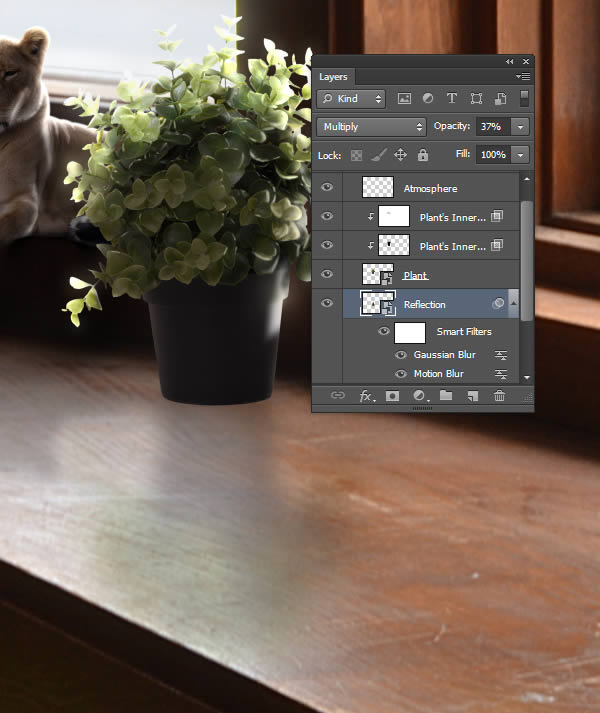600x713 pixels.
Task: Open the Opacity slider dropdown arrow
Action: (520, 127)
